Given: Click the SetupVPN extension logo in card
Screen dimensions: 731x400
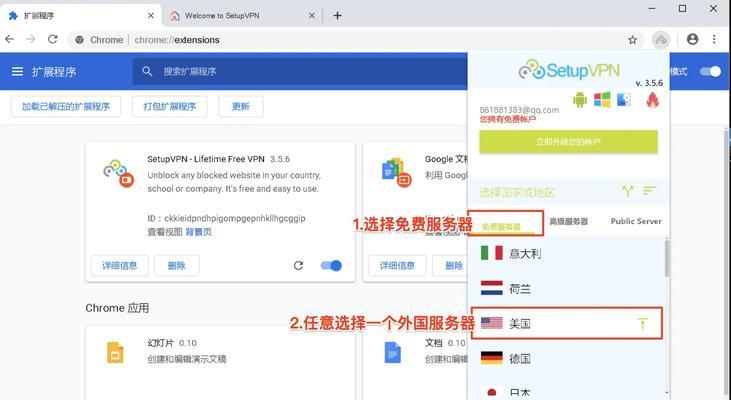Looking at the screenshot, I should (x=118, y=173).
